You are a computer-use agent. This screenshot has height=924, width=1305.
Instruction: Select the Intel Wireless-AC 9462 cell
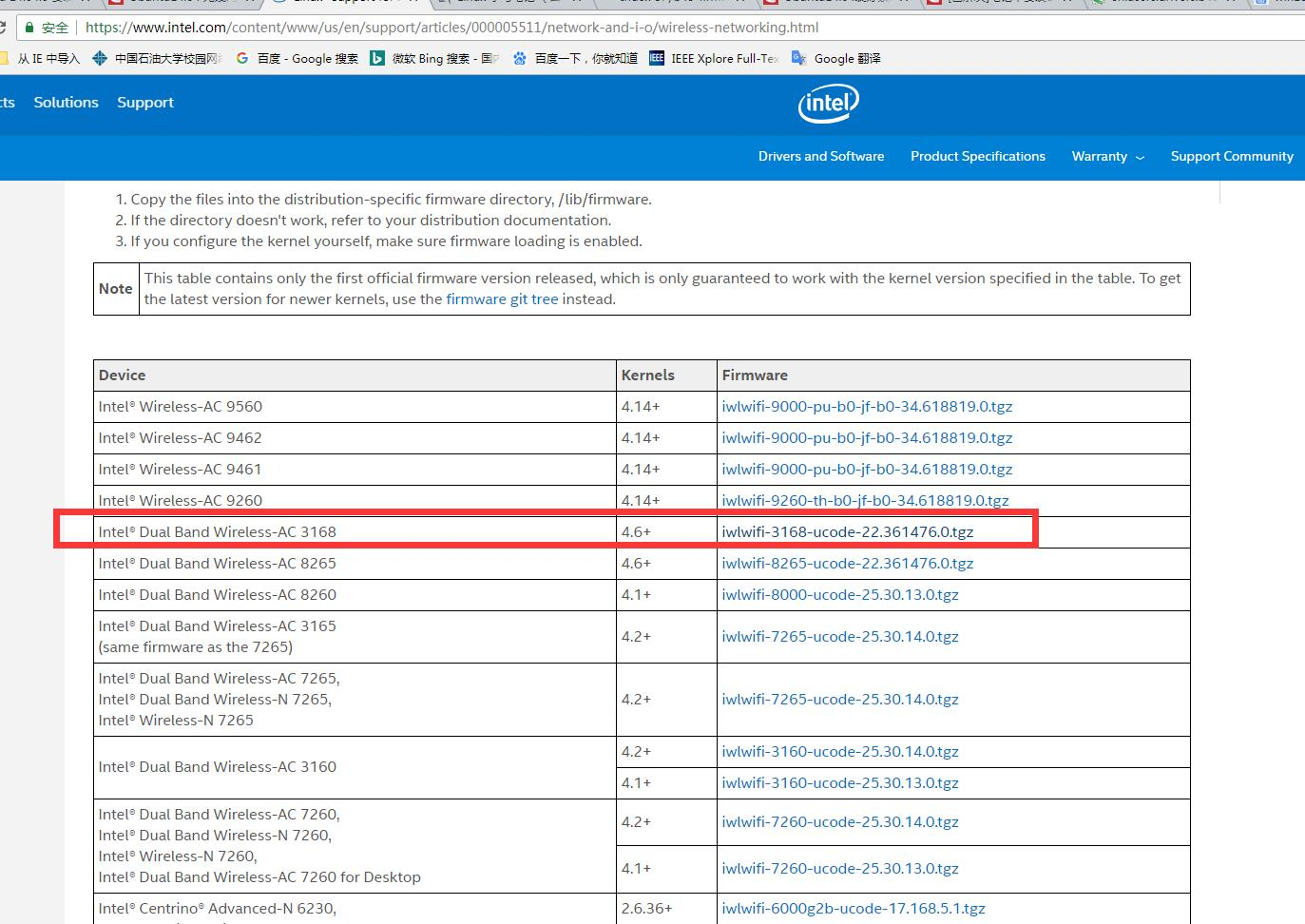point(355,437)
